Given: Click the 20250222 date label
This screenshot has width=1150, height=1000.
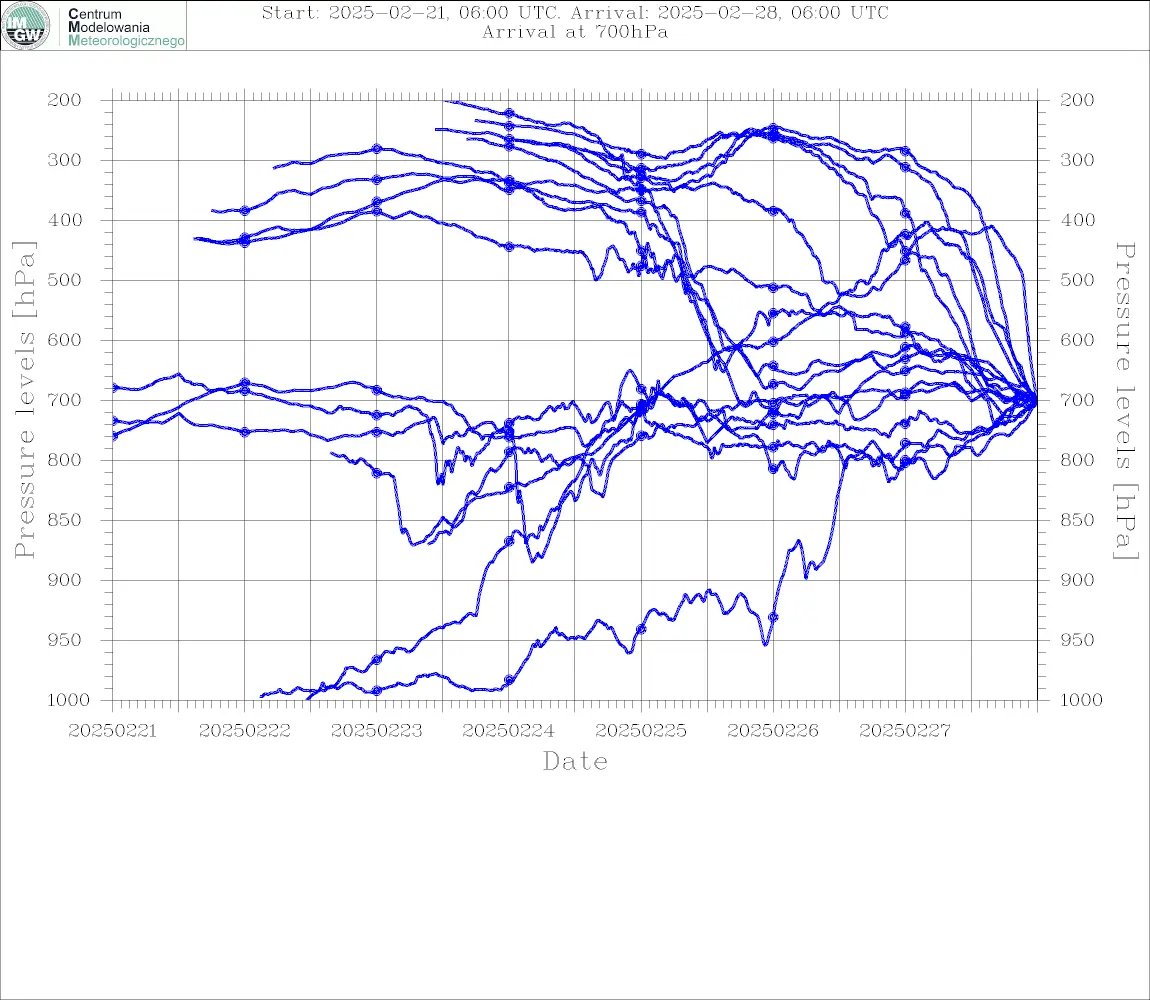Looking at the screenshot, I should (x=244, y=731).
